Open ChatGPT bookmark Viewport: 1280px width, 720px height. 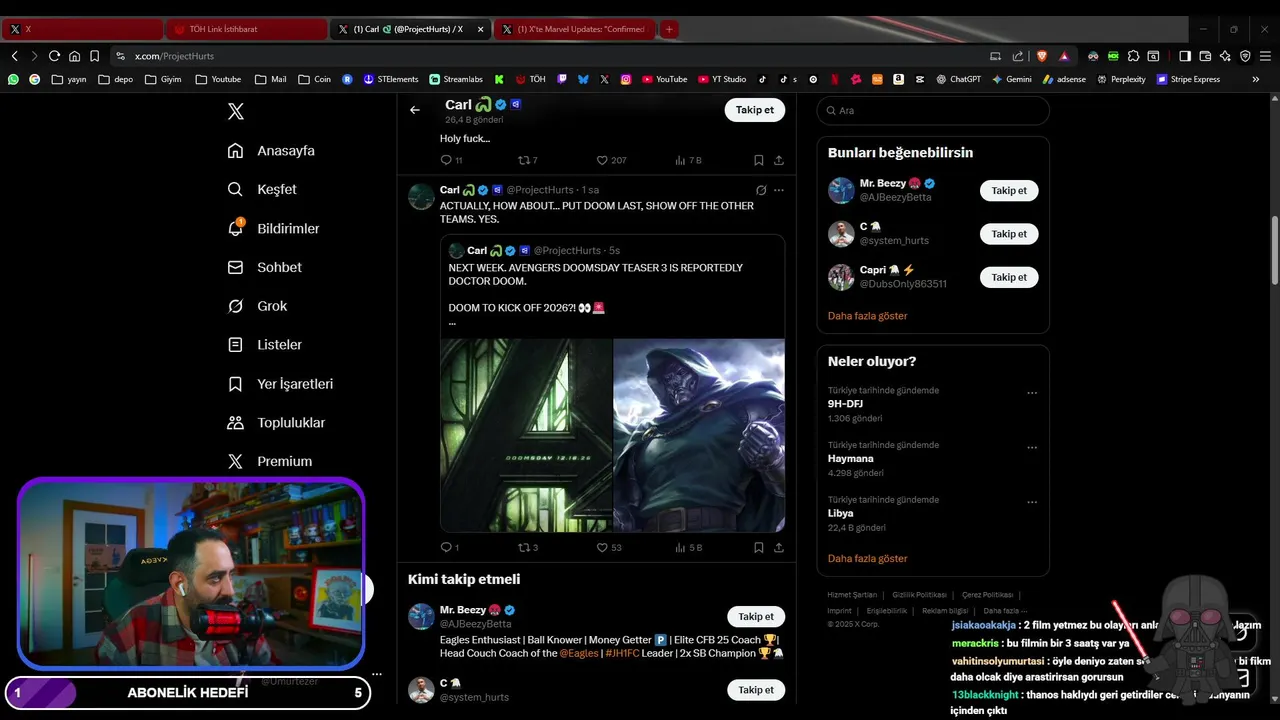coord(958,79)
